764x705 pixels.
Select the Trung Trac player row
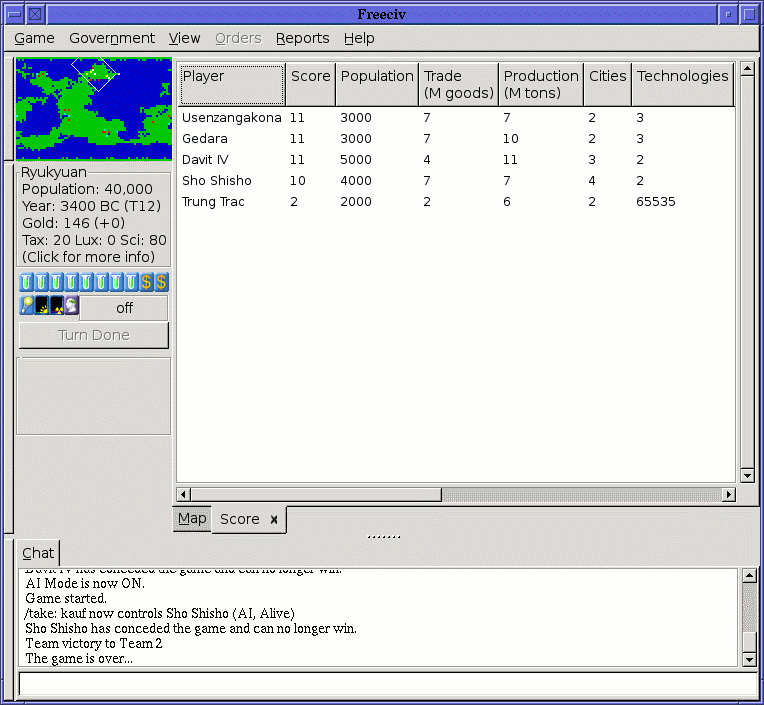(x=456, y=201)
